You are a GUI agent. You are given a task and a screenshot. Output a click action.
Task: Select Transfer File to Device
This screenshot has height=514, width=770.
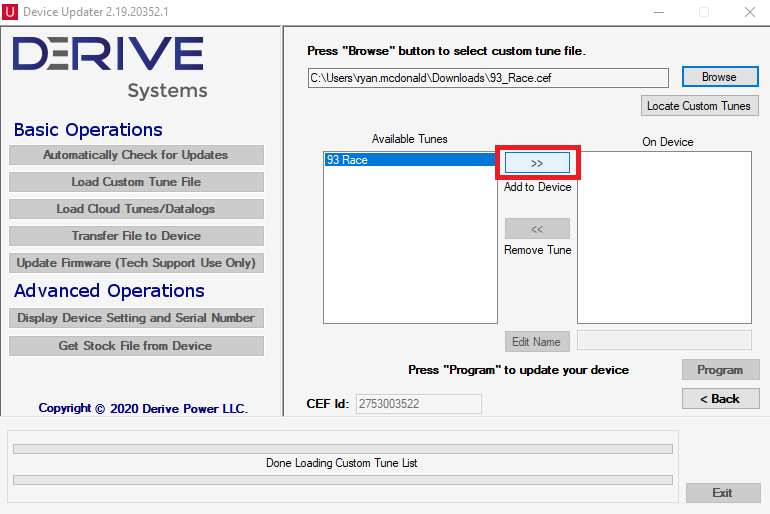[x=136, y=236]
